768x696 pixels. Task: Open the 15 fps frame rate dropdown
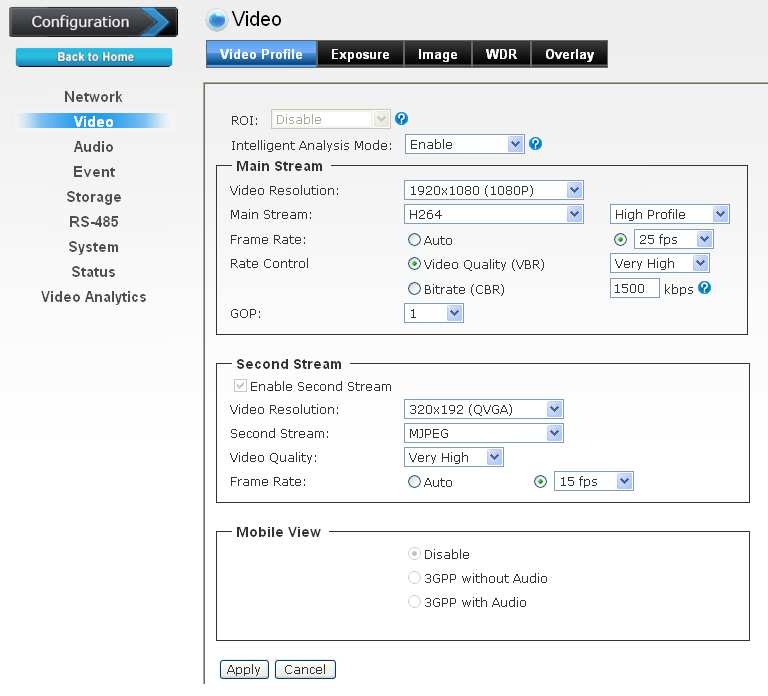pyautogui.click(x=594, y=481)
